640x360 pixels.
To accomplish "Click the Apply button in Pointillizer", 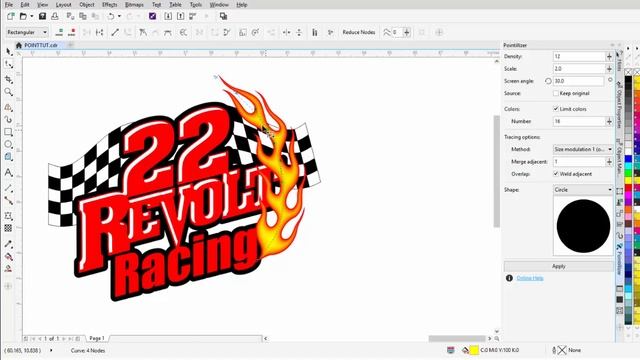I will pos(558,266).
